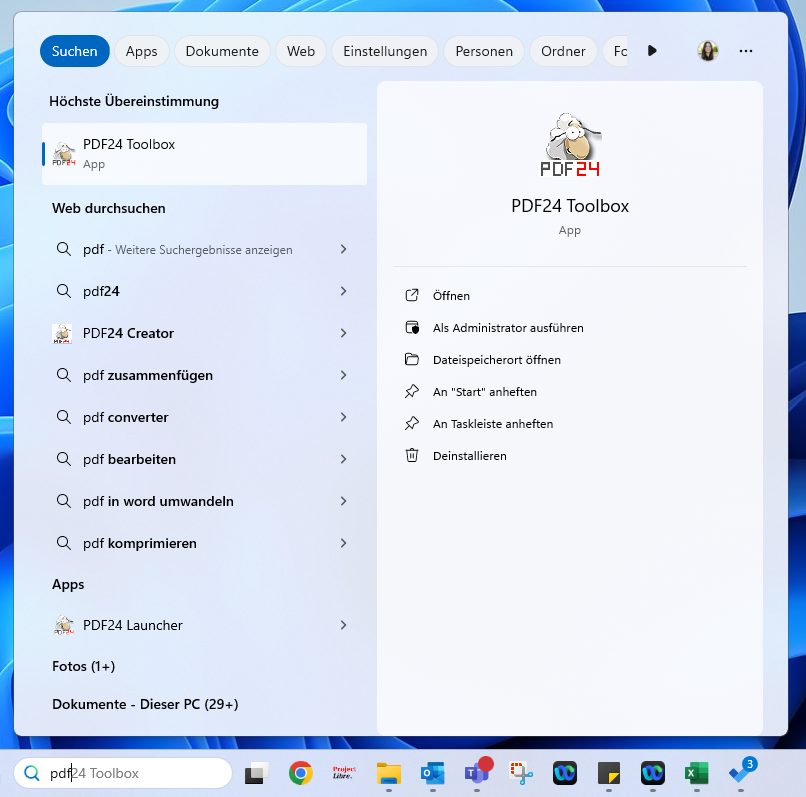Open Sticky Notes from the taskbar

pos(609,773)
